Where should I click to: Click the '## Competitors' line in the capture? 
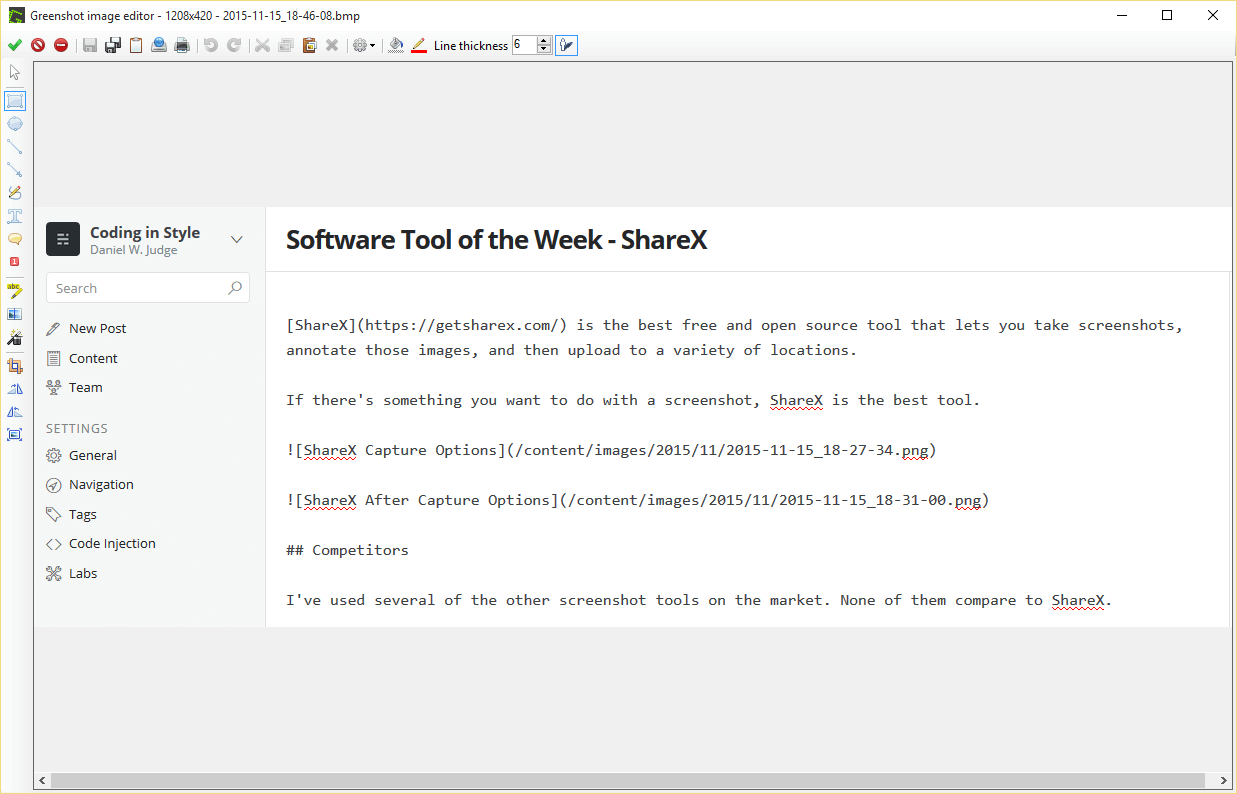(x=348, y=550)
